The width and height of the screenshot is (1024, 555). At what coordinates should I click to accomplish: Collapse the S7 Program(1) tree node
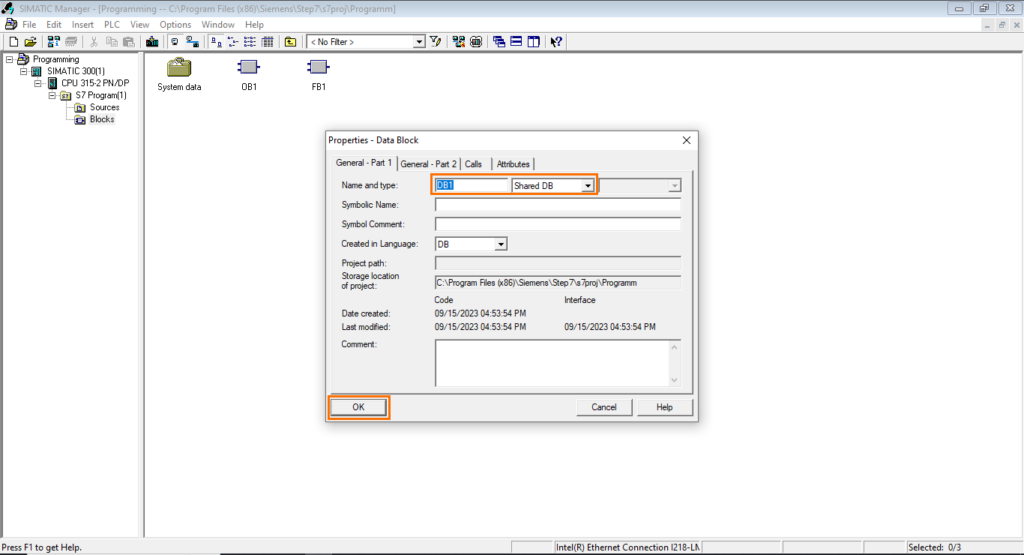pos(52,95)
